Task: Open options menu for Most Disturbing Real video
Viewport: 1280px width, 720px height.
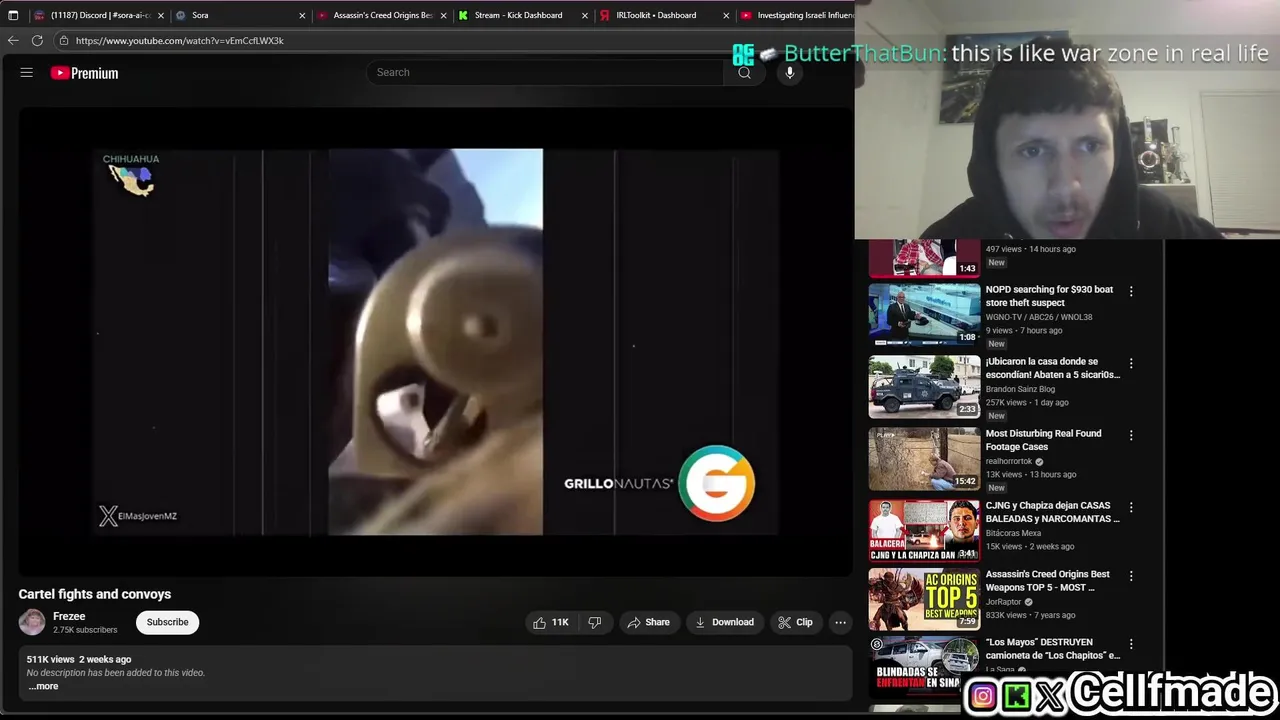Action: [x=1131, y=435]
